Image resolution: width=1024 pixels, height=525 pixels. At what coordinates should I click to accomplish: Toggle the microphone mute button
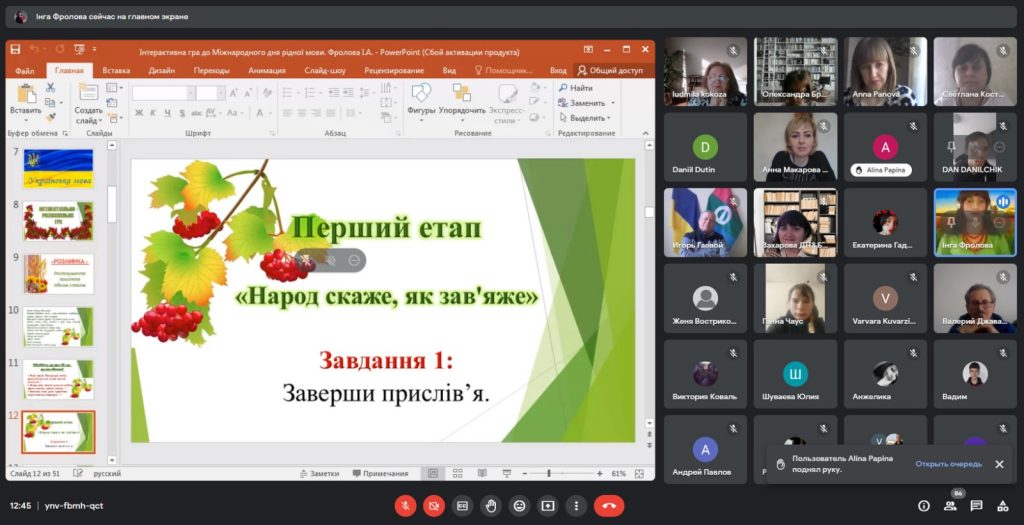[405, 506]
